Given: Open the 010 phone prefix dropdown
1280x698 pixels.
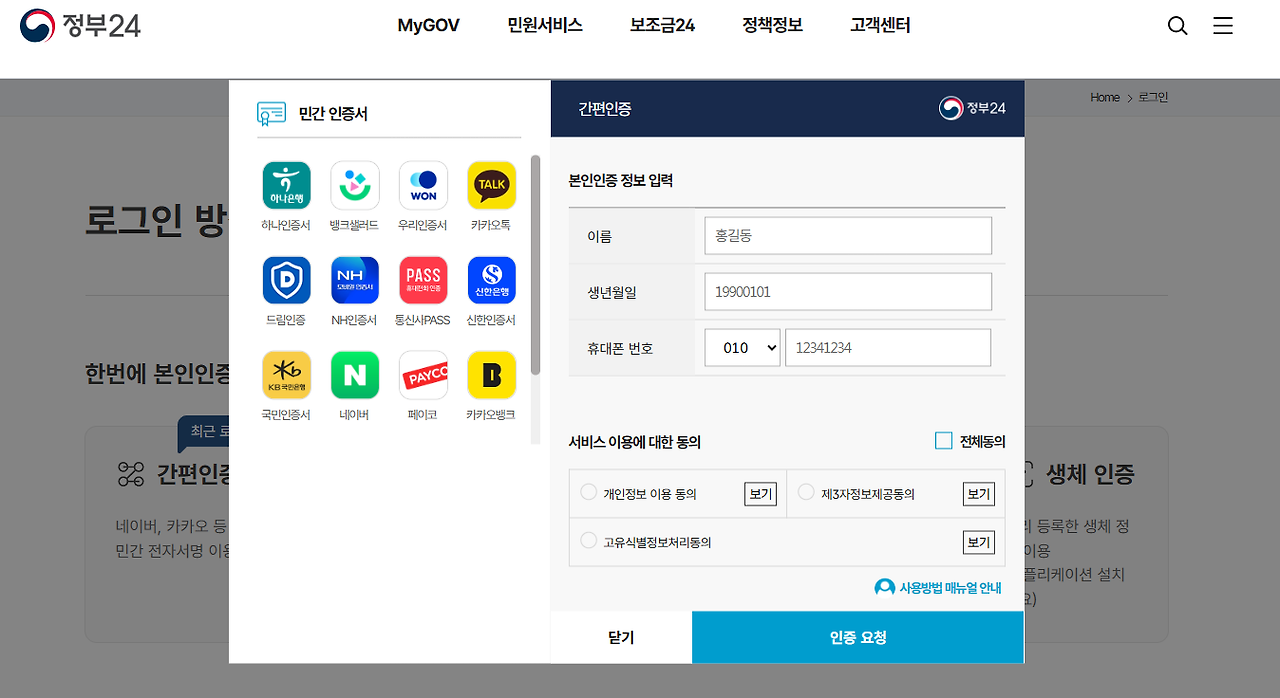Looking at the screenshot, I should (x=742, y=348).
